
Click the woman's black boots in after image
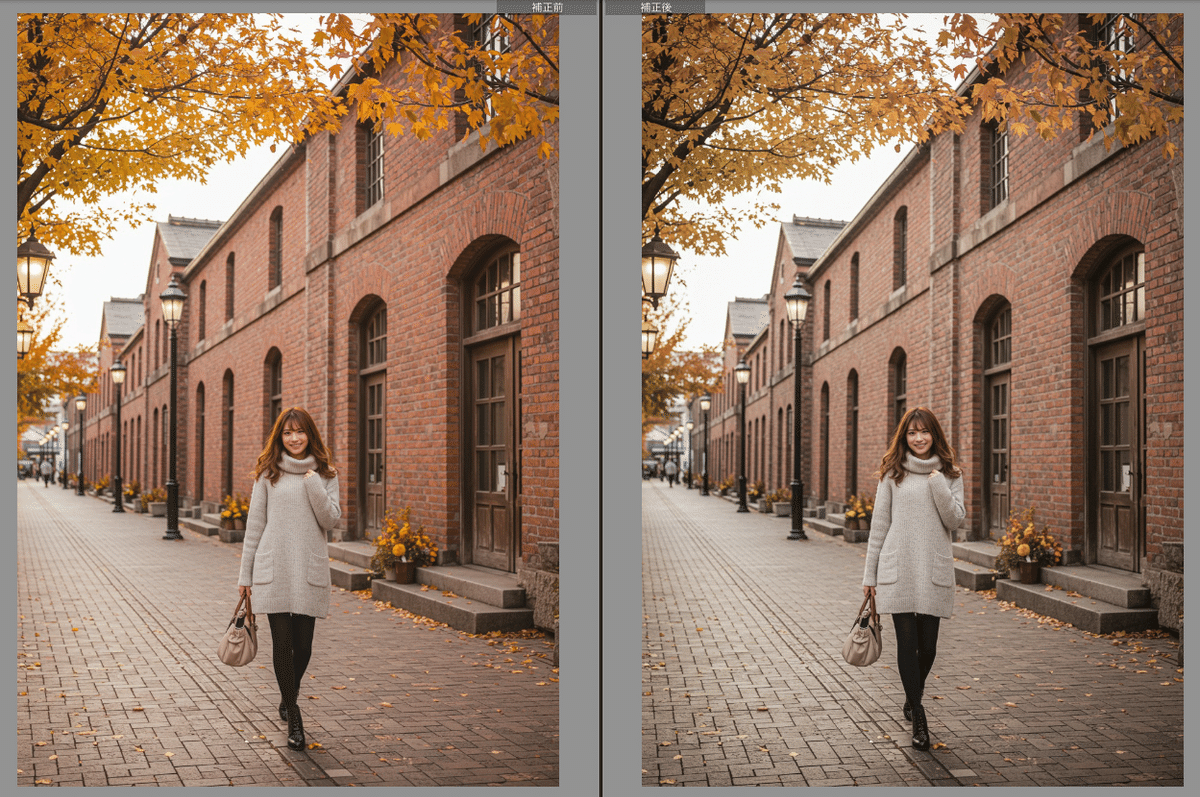pyautogui.click(x=918, y=728)
